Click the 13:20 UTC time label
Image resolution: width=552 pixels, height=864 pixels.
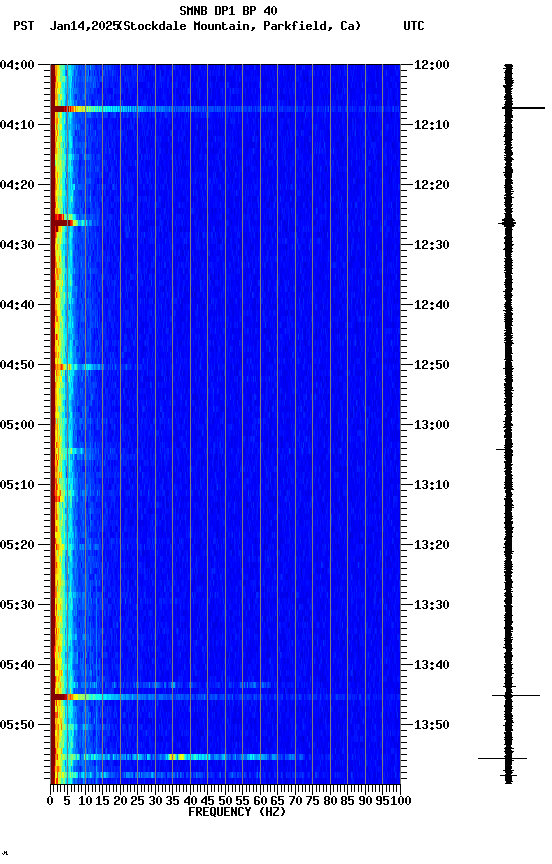click(x=432, y=545)
